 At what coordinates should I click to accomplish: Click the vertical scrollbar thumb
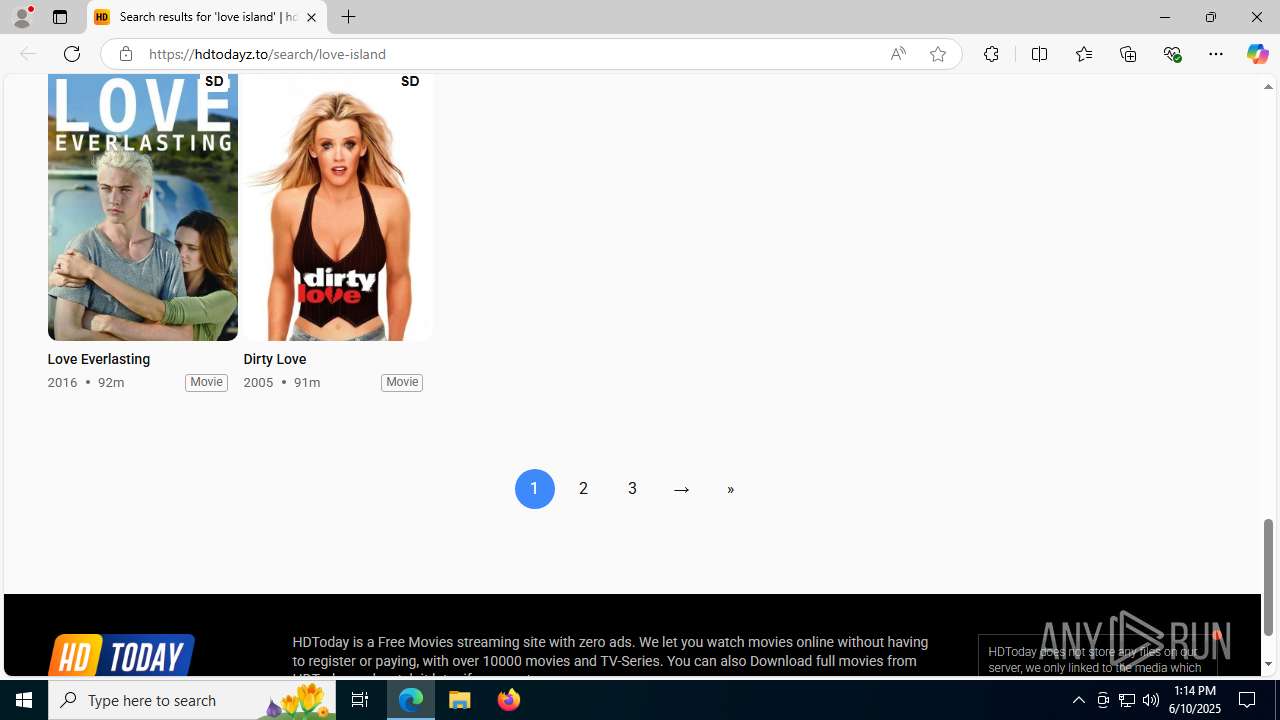click(x=1268, y=577)
